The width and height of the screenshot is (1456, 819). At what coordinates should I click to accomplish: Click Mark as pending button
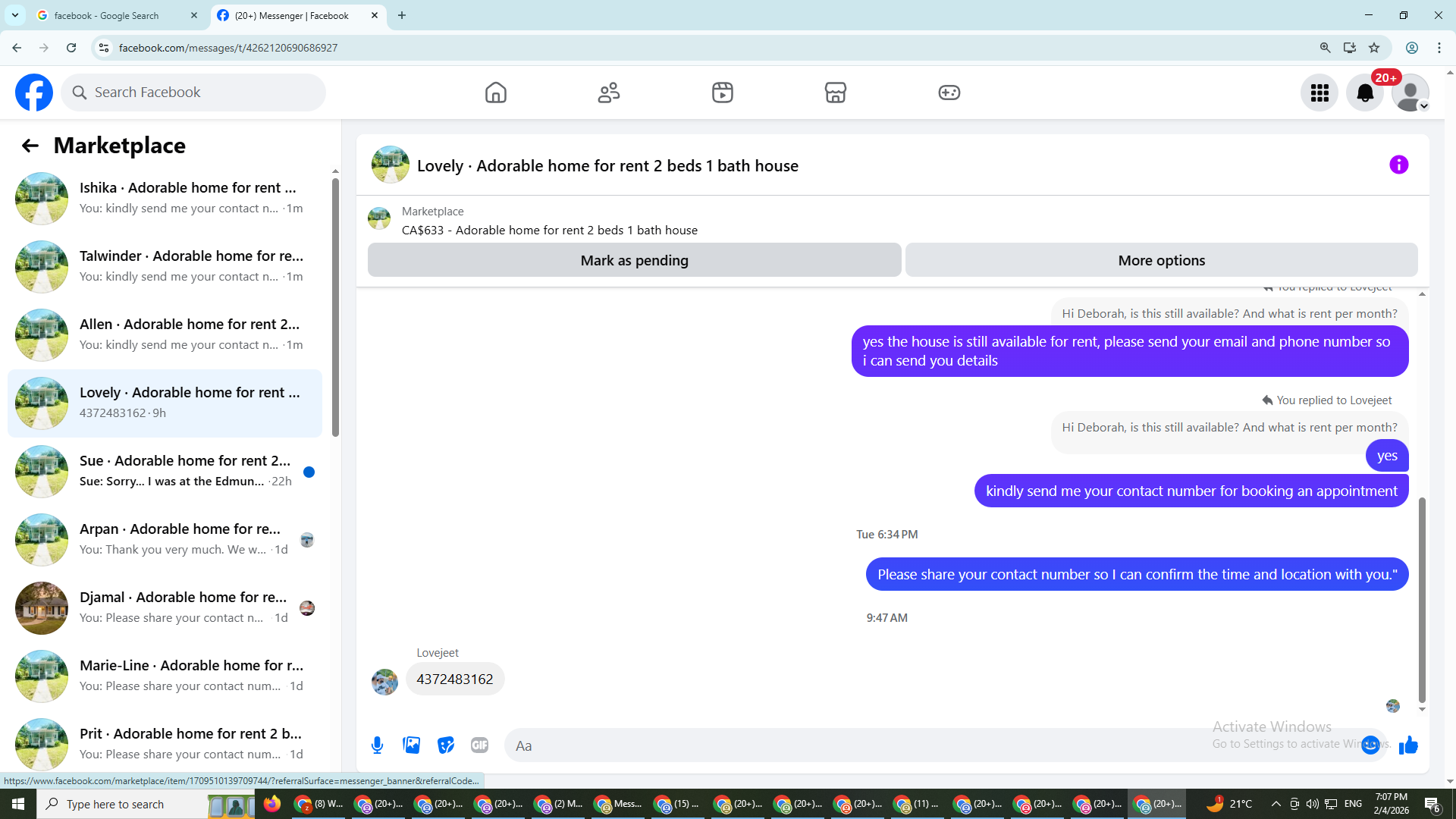[634, 260]
